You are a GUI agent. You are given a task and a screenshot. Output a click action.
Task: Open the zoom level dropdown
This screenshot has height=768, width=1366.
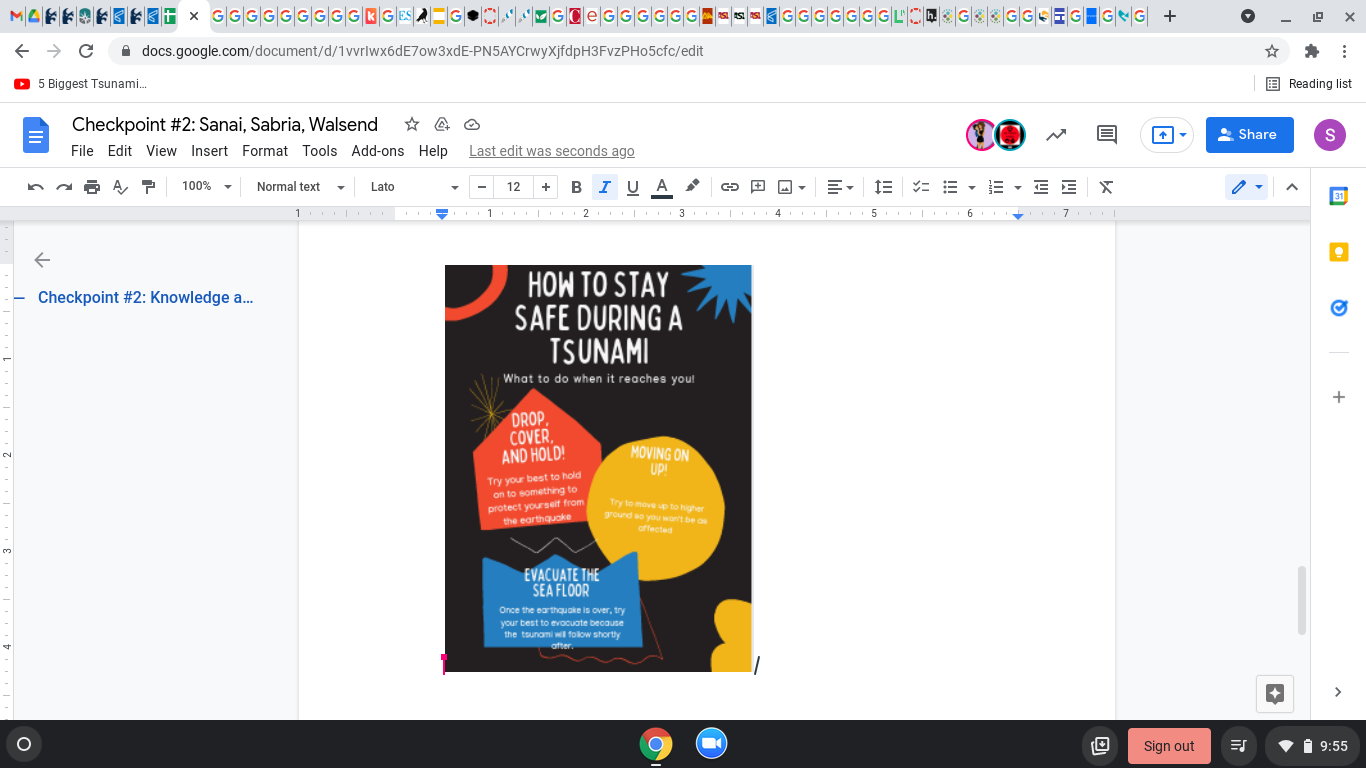pos(206,187)
